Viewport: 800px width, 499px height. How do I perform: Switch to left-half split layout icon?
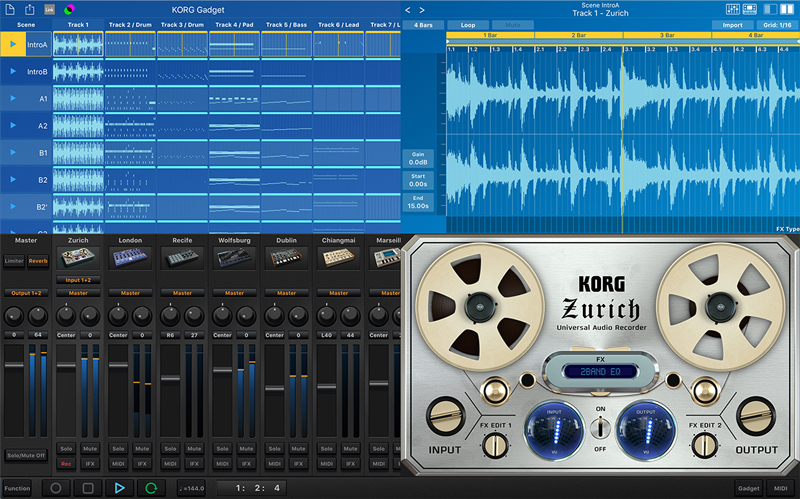click(770, 9)
